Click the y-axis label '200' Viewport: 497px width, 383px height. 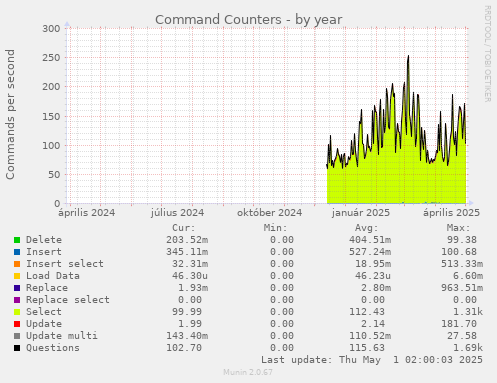click(51, 87)
